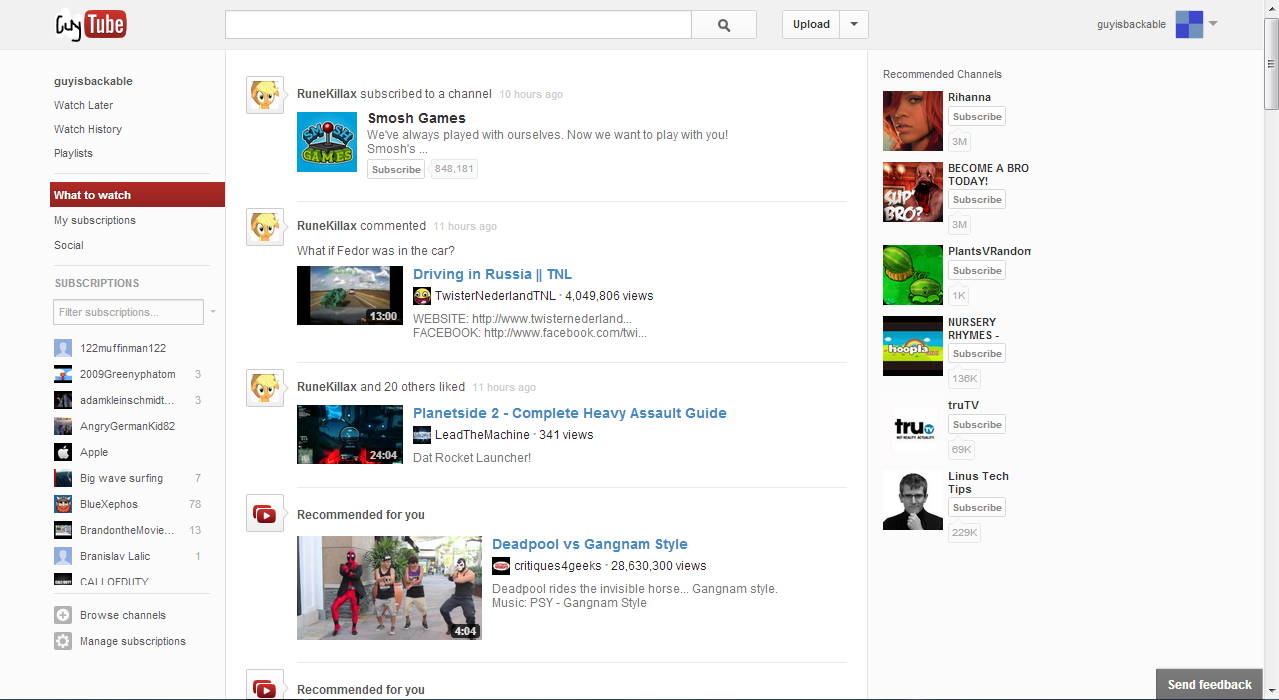Click Rihanna recommended channel thumbnail

913,121
